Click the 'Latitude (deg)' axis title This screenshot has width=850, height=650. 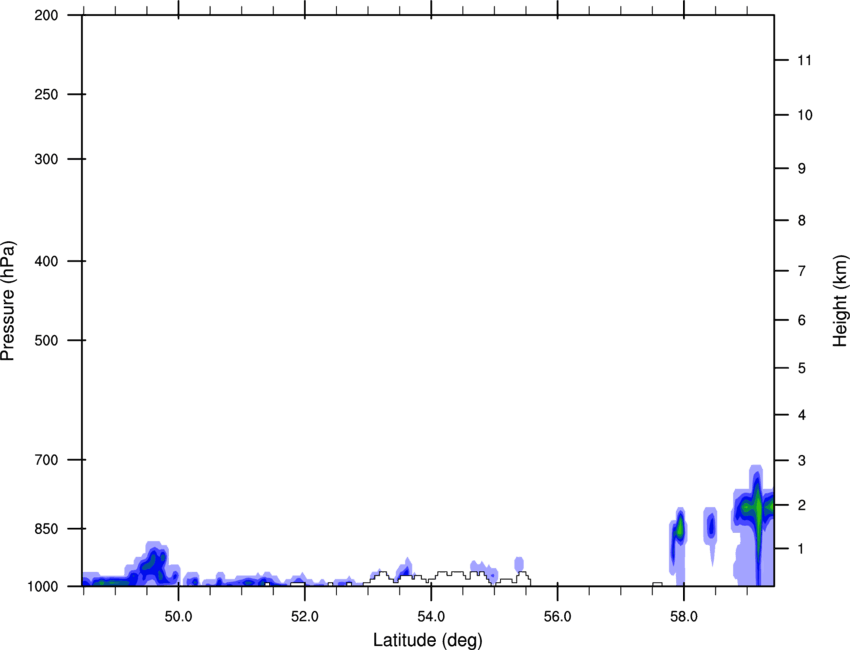[428, 640]
